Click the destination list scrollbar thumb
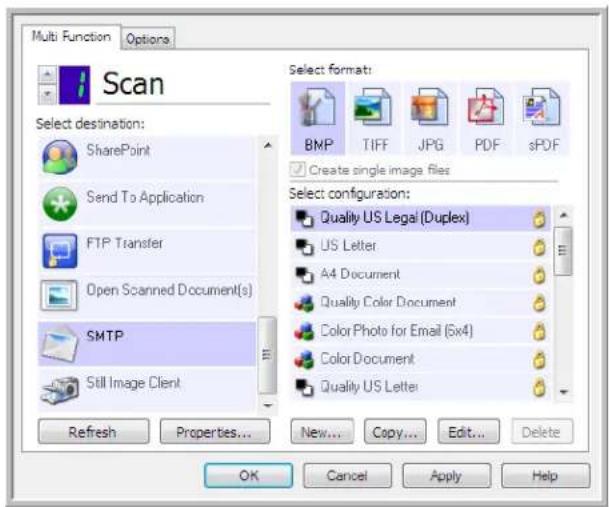Image resolution: width=609 pixels, height=507 pixels. coord(267,355)
